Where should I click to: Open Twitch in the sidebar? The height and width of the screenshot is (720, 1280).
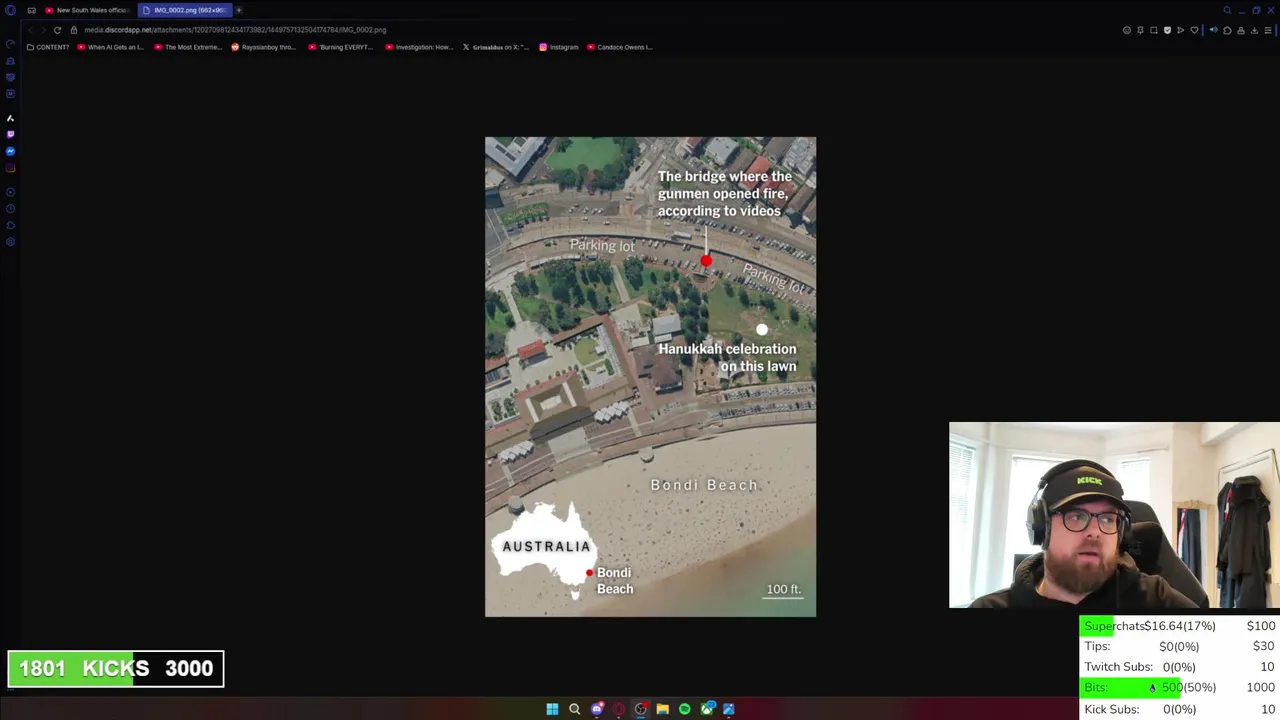click(x=10, y=134)
